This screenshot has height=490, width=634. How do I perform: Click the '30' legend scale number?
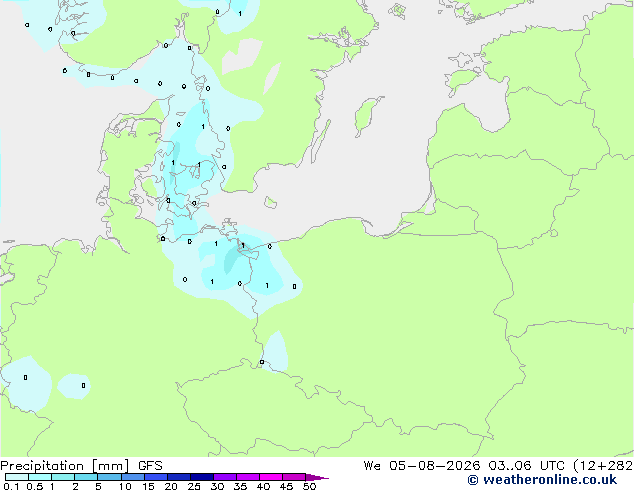[x=217, y=486]
